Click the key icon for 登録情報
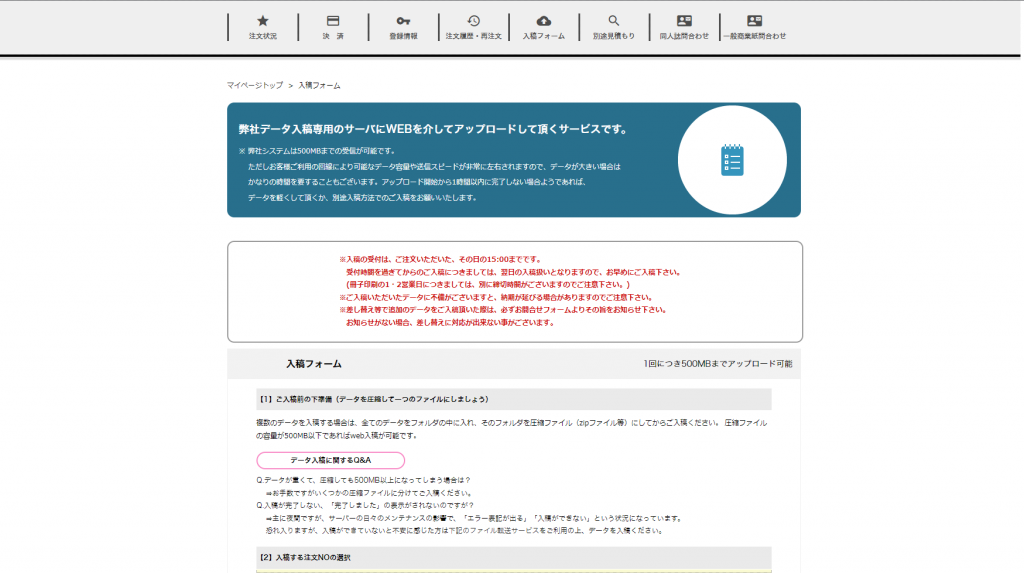This screenshot has height=573, width=1024. tap(403, 20)
